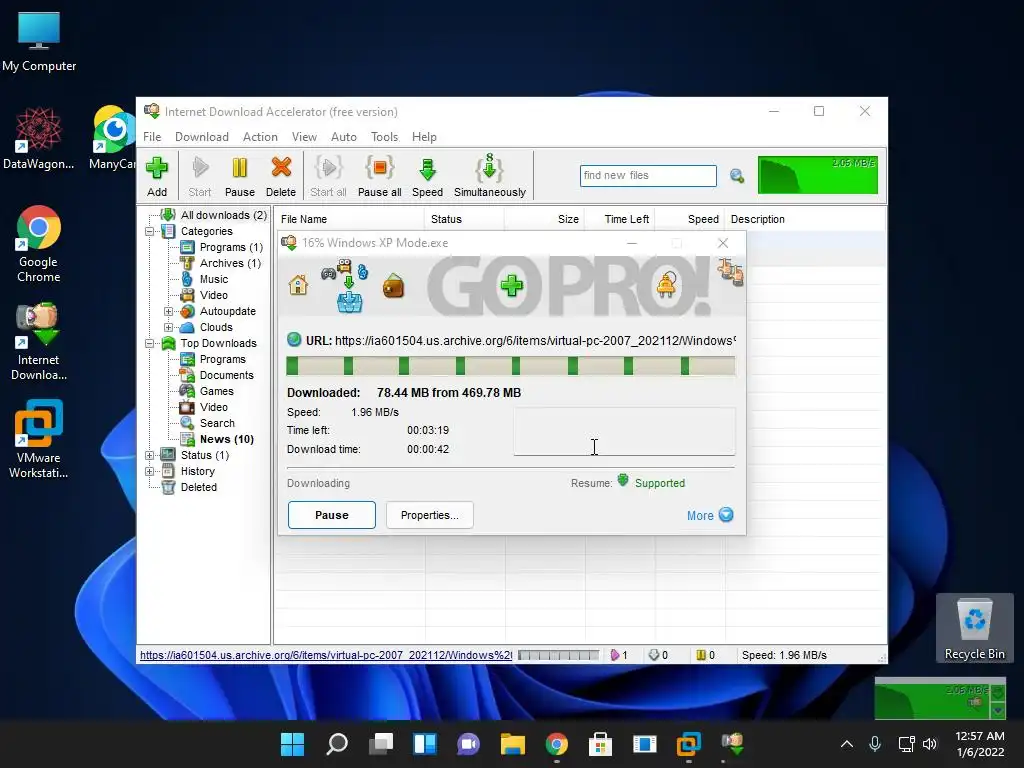Expand the Autoupdate tree node
1024x768 pixels.
pos(168,312)
